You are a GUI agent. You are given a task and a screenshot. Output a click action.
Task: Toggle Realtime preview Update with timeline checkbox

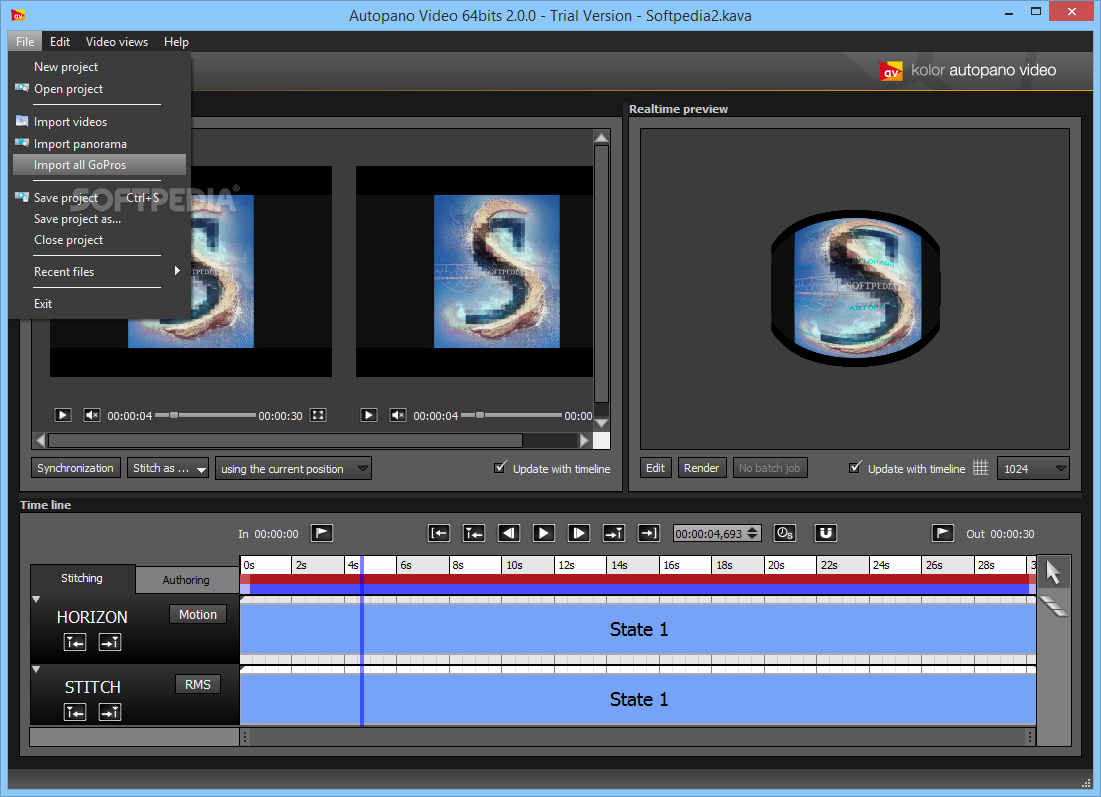(855, 468)
